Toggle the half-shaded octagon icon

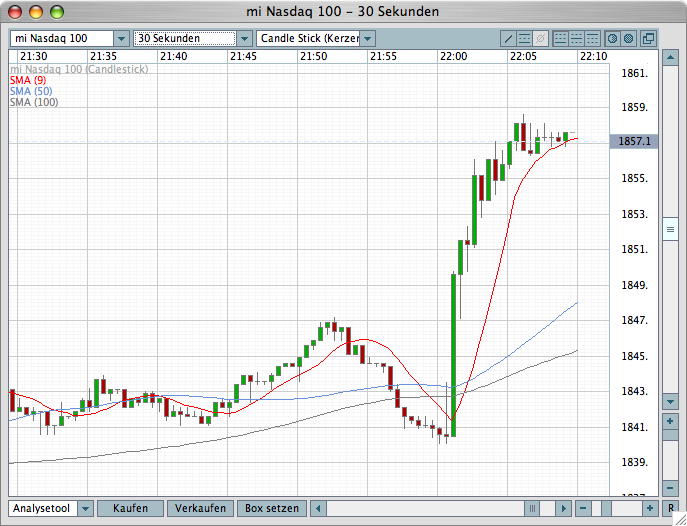click(613, 39)
